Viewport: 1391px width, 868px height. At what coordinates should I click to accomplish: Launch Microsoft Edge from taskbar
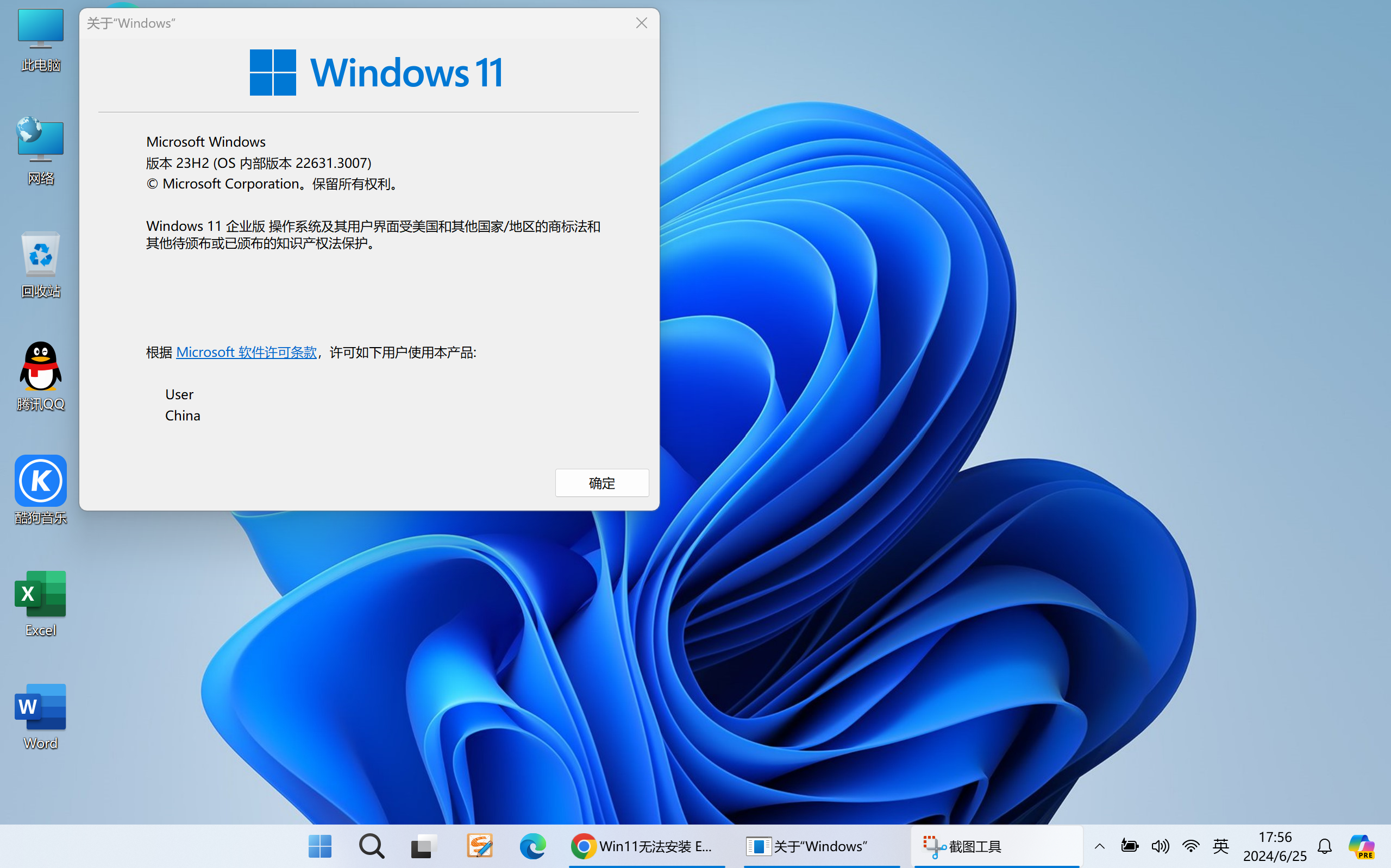[x=532, y=846]
